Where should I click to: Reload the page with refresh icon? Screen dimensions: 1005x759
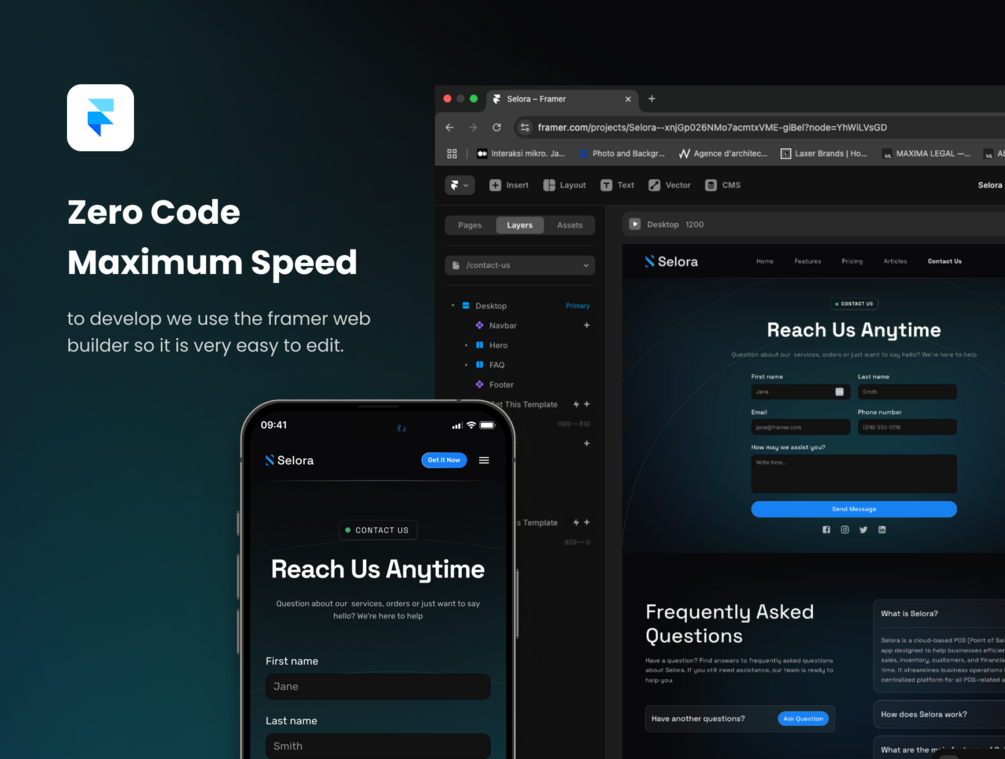click(x=497, y=128)
